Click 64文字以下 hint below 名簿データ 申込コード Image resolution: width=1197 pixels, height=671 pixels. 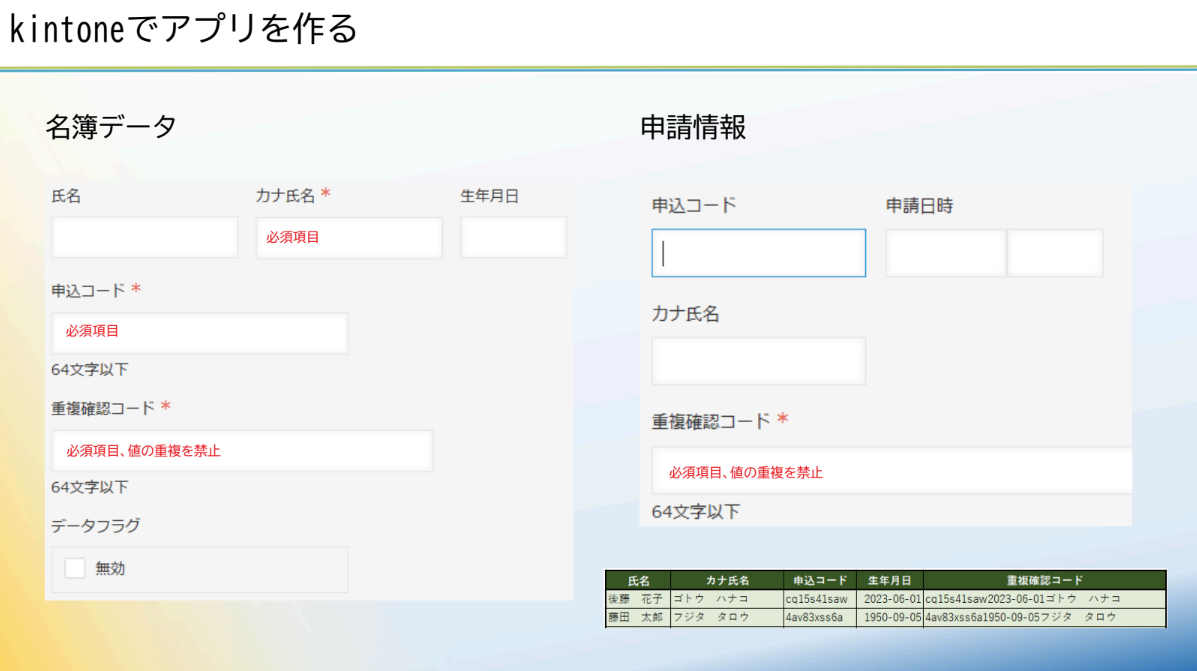point(89,369)
